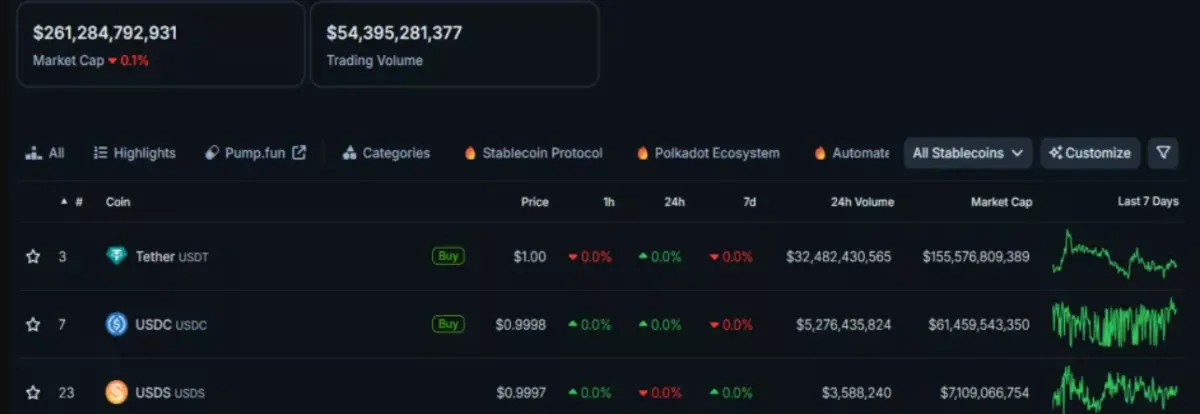Click the sparkle icon on Customize

[x=1055, y=153]
